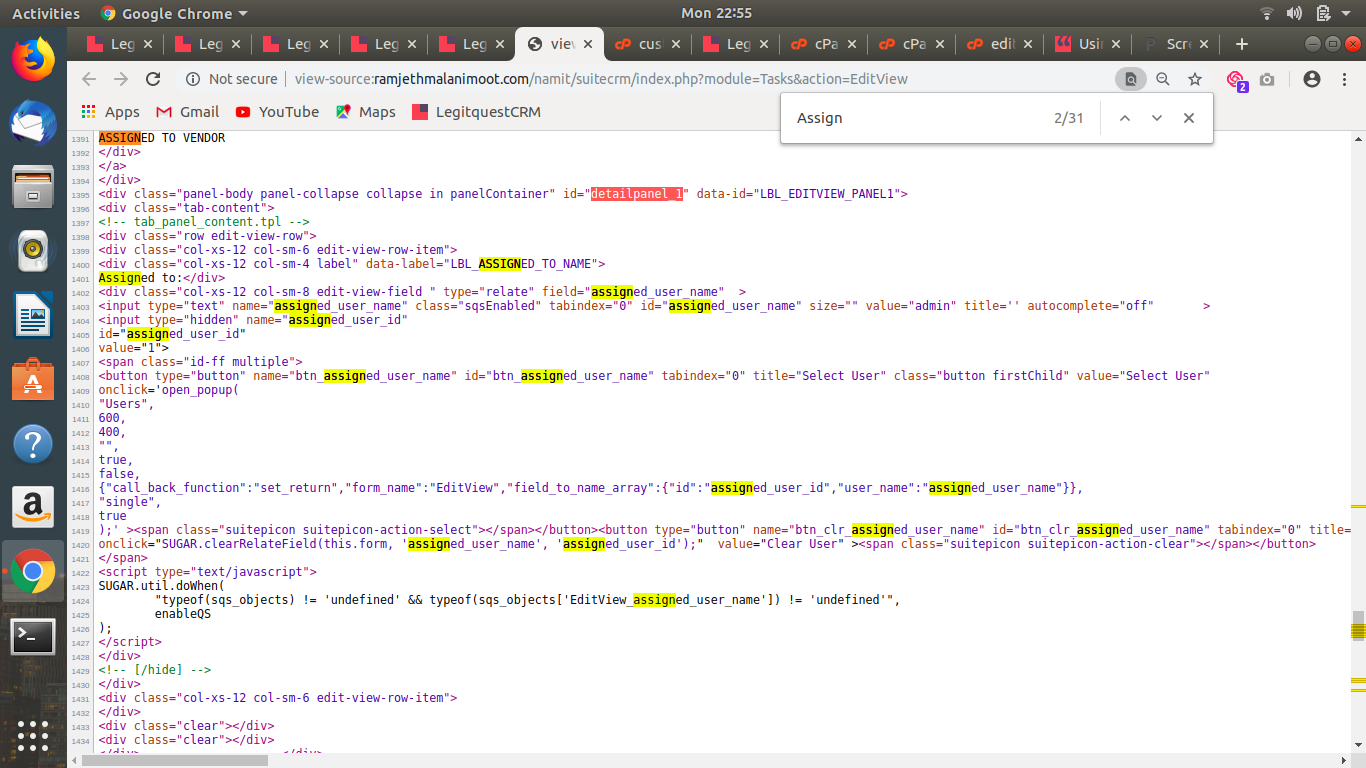This screenshot has height=768, width=1366.
Task: Open the Gmail bookmark
Action: click(187, 112)
